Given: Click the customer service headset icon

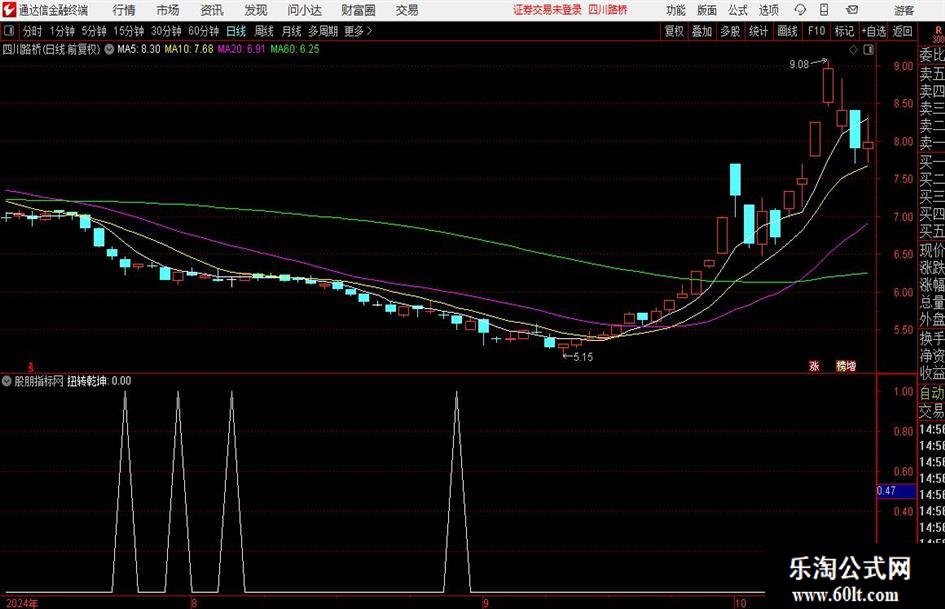Looking at the screenshot, I should pos(800,10).
